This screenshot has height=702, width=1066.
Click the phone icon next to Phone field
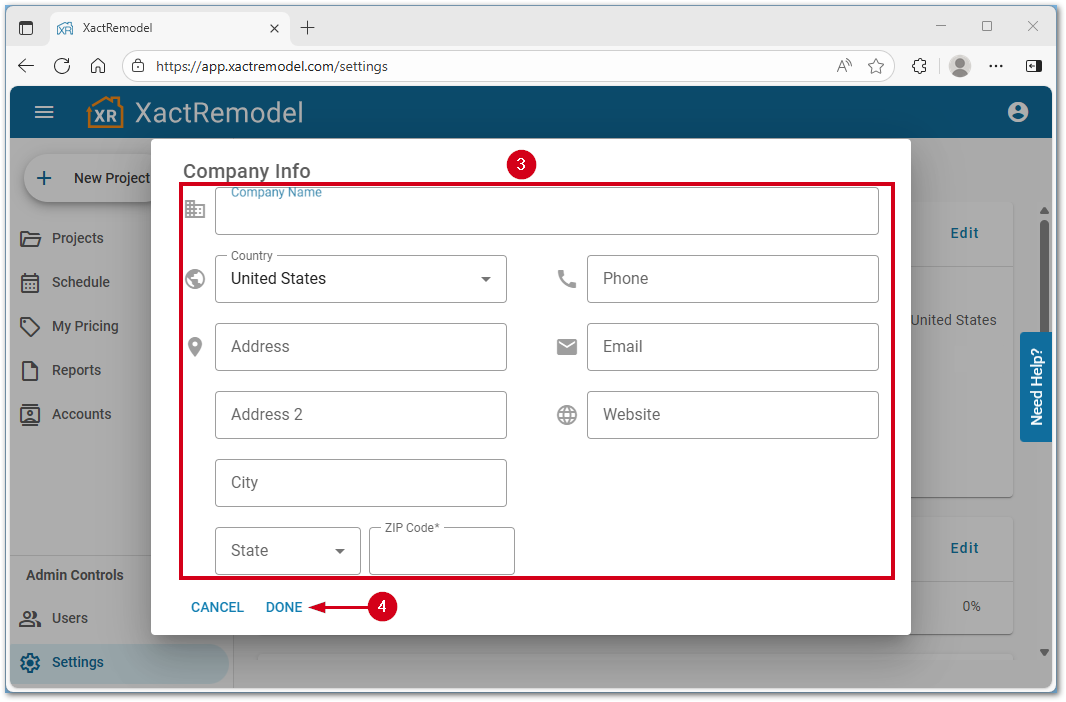567,279
